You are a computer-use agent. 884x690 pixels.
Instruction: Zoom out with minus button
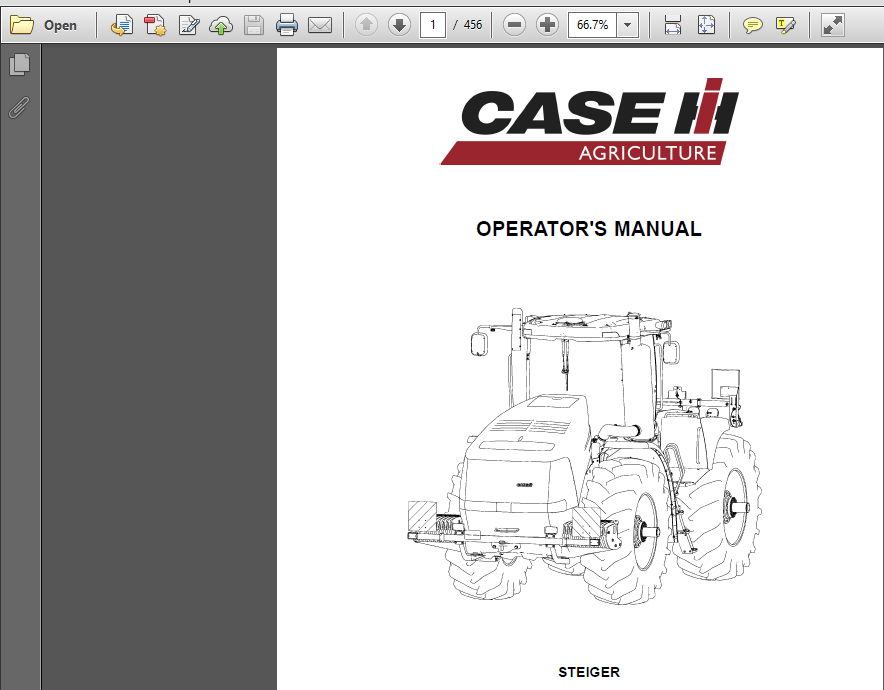(x=514, y=24)
